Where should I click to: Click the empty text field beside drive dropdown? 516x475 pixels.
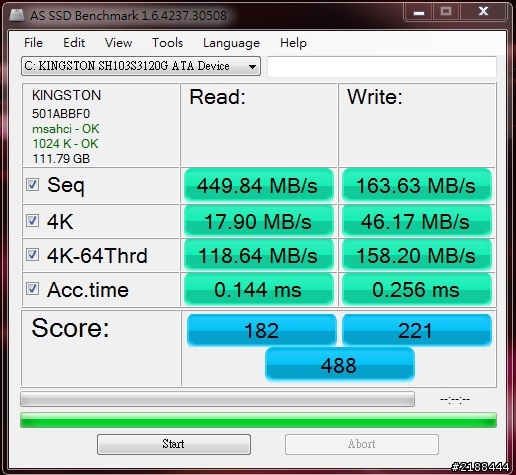pyautogui.click(x=382, y=66)
